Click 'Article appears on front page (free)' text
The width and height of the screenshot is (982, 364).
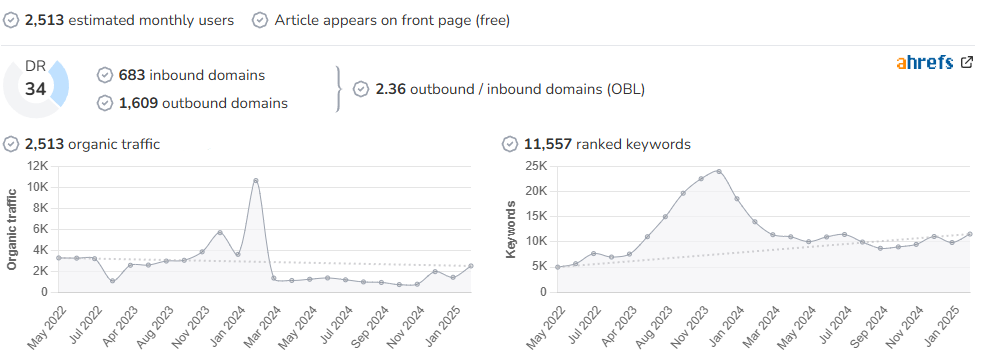(392, 20)
